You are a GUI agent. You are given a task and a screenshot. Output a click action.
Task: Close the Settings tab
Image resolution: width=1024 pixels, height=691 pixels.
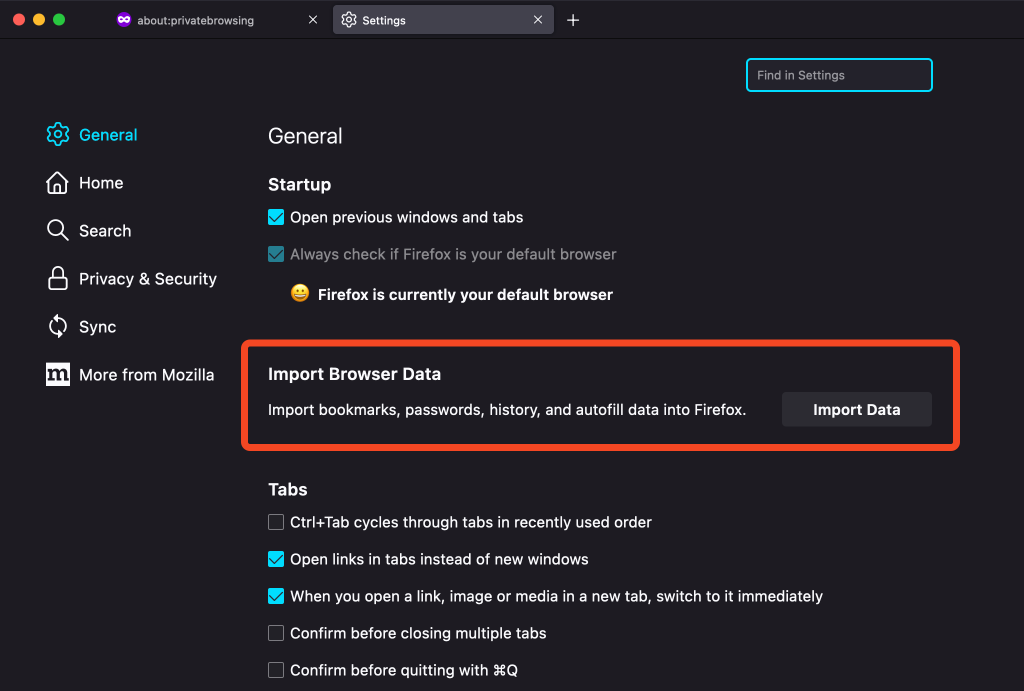click(538, 20)
